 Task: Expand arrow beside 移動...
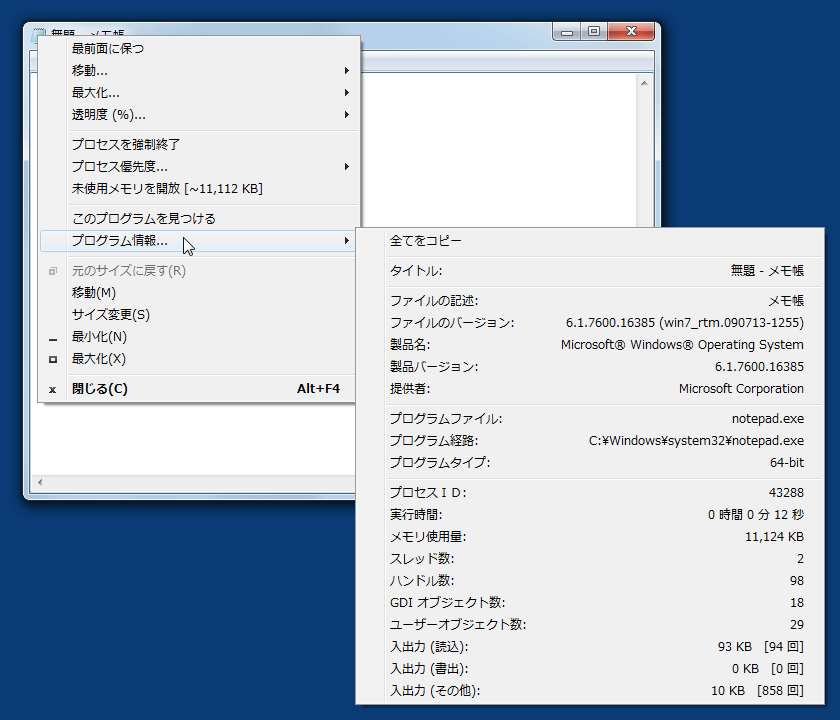coord(347,71)
